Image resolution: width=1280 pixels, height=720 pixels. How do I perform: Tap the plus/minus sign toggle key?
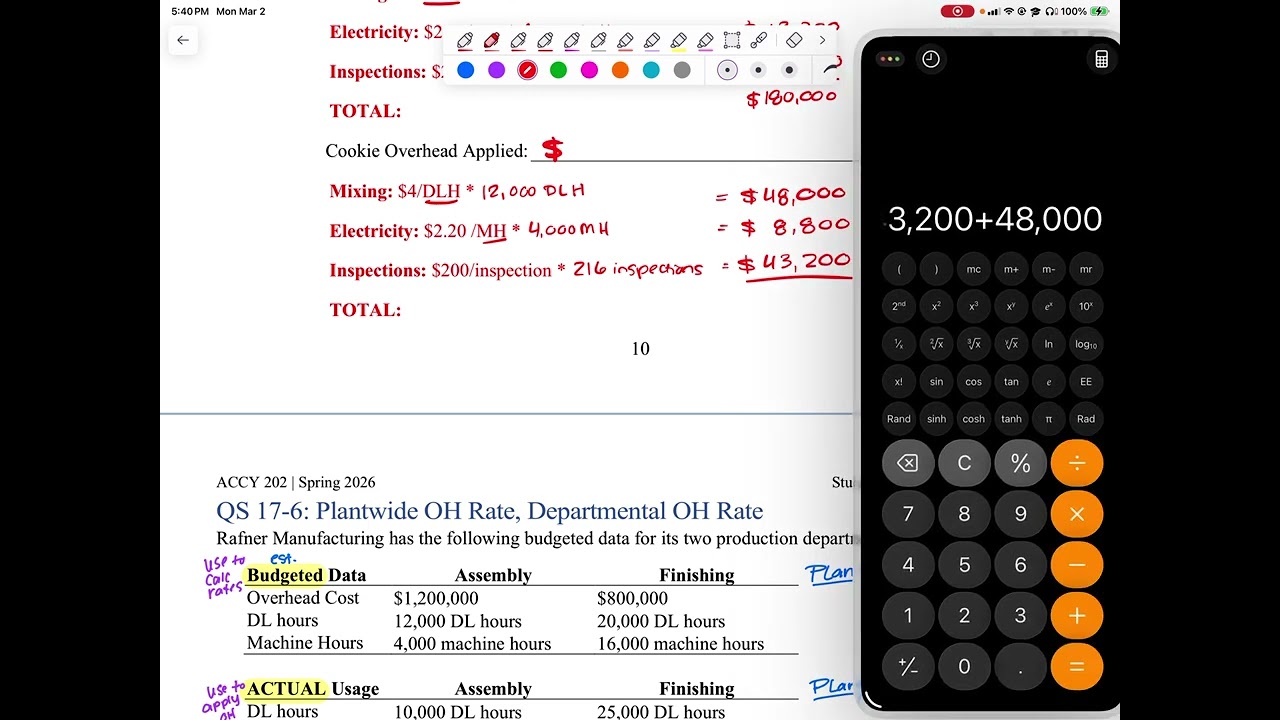(x=908, y=667)
